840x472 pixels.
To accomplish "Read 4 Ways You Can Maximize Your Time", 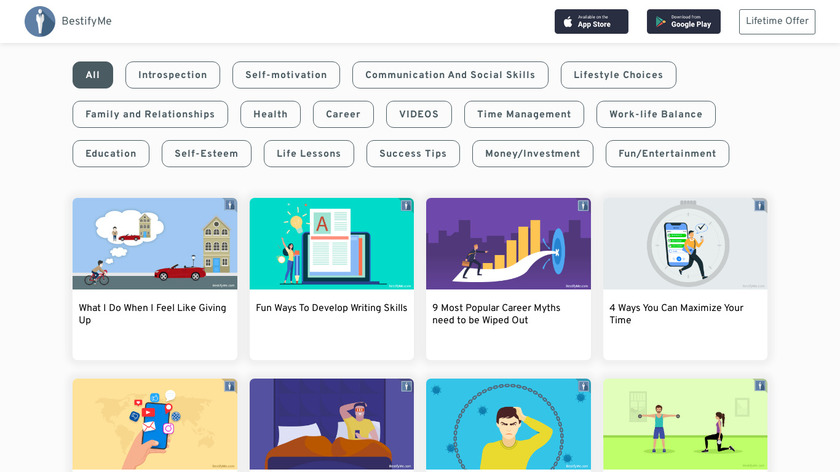I will (676, 314).
